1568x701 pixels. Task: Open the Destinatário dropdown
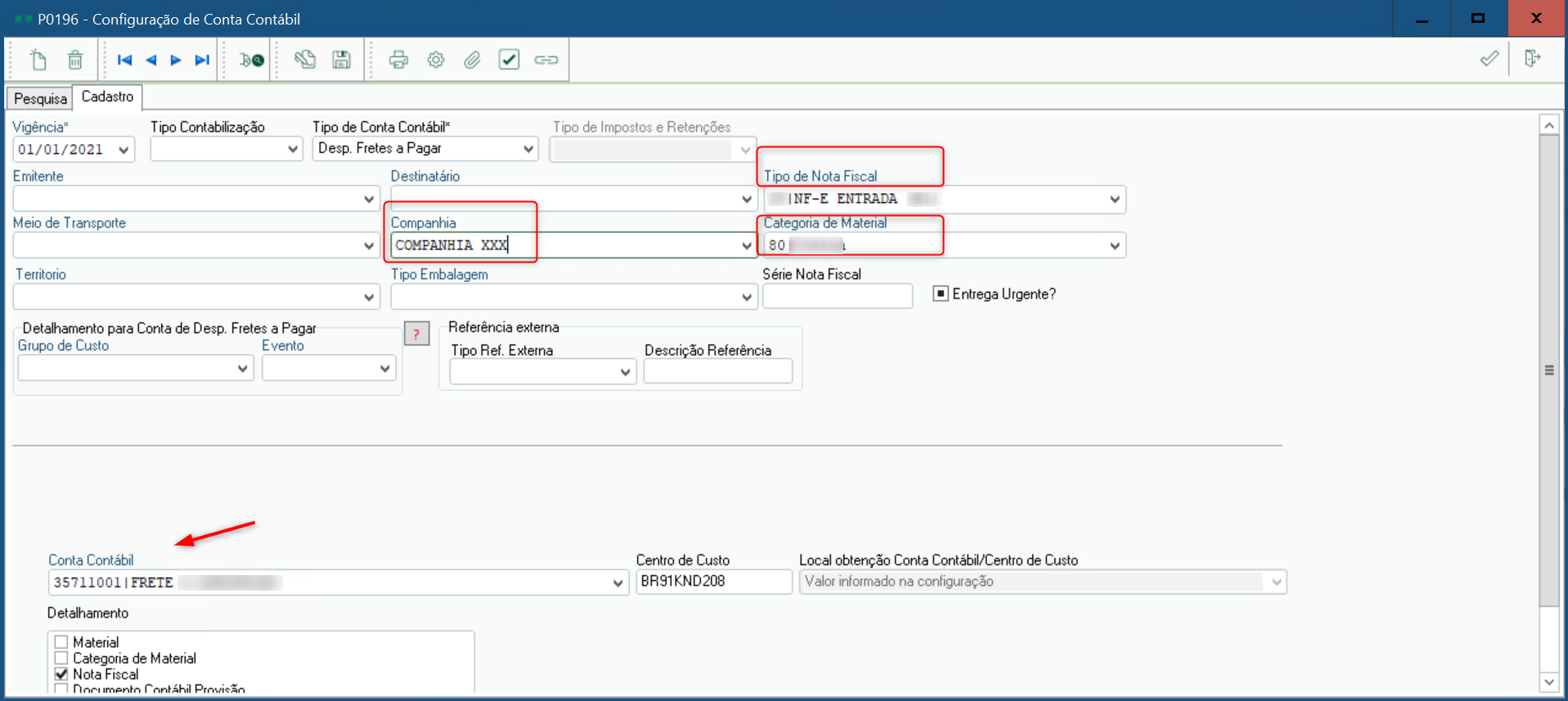click(746, 199)
